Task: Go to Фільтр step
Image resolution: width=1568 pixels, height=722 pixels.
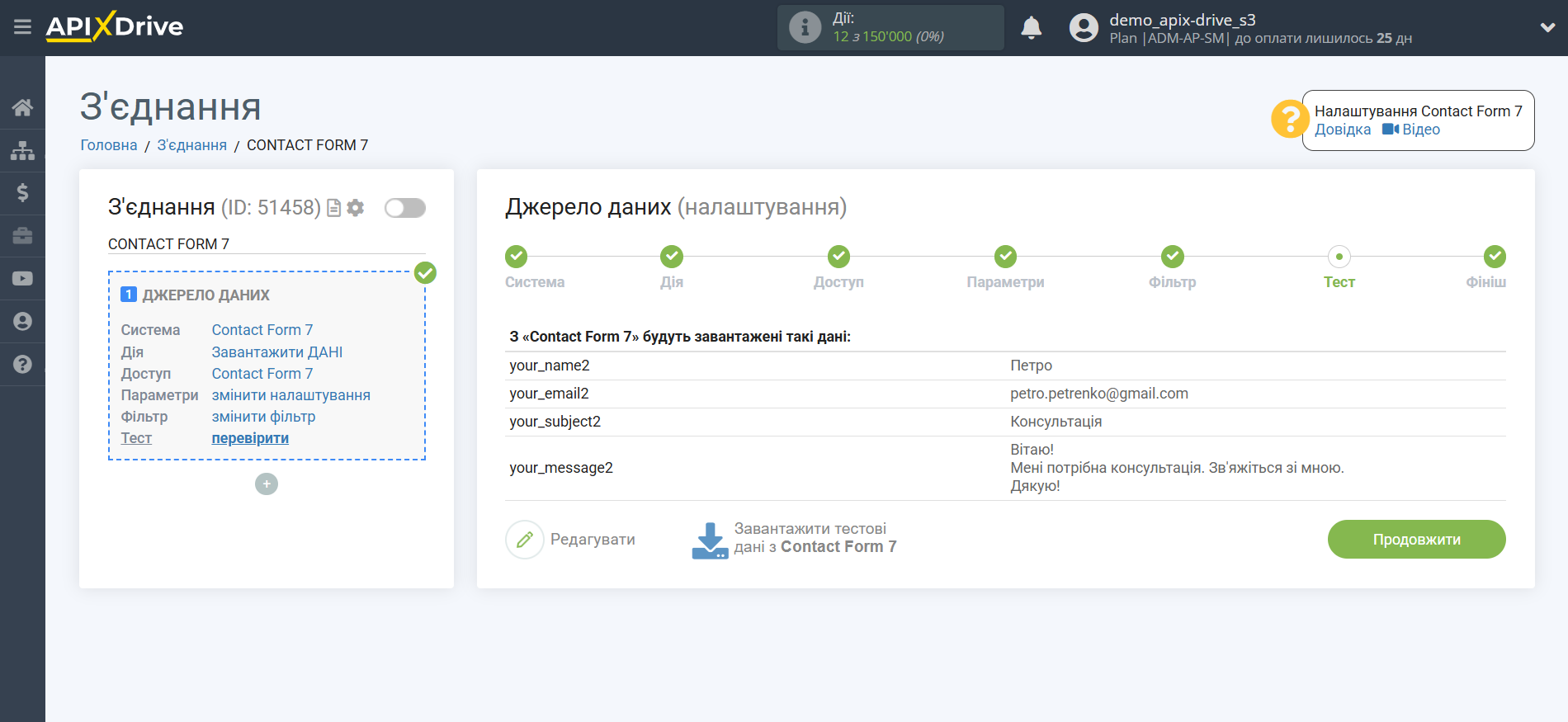Action: (x=1173, y=257)
